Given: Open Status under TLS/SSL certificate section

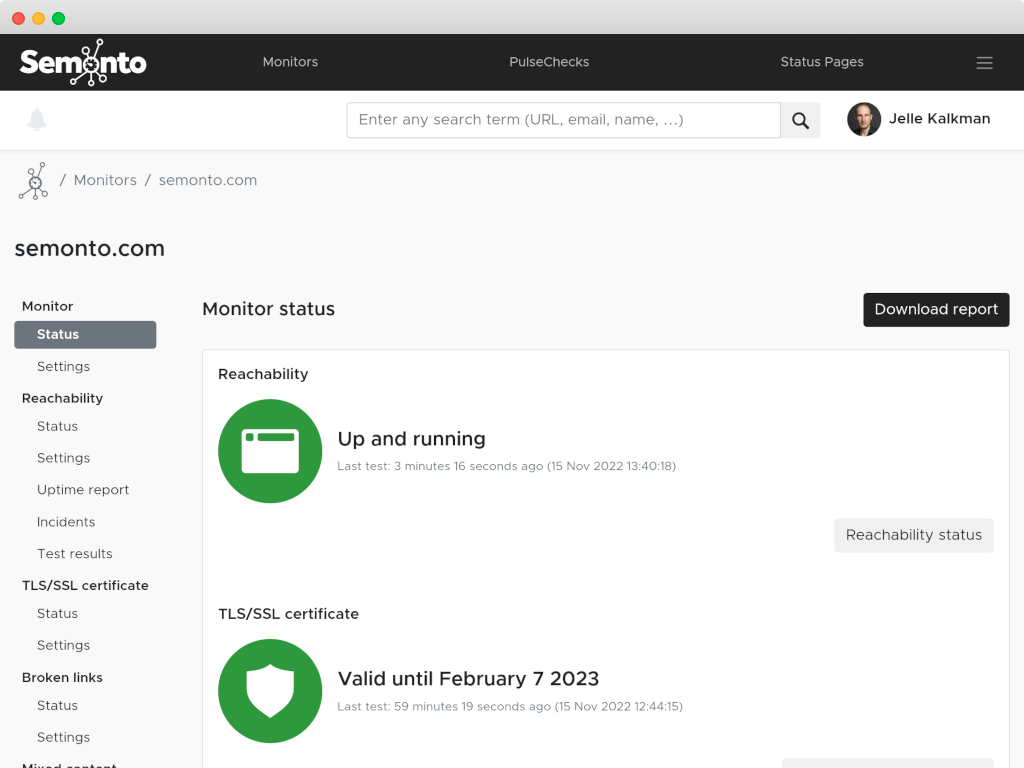Looking at the screenshot, I should pos(57,614).
